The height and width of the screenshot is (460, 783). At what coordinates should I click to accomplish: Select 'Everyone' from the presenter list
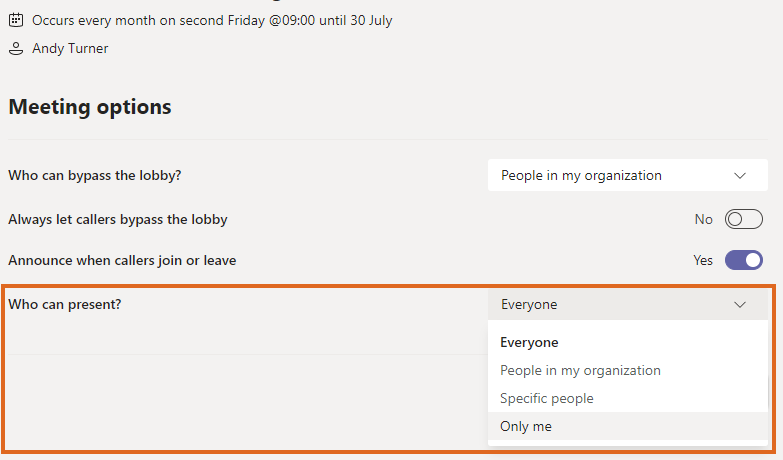pos(529,342)
